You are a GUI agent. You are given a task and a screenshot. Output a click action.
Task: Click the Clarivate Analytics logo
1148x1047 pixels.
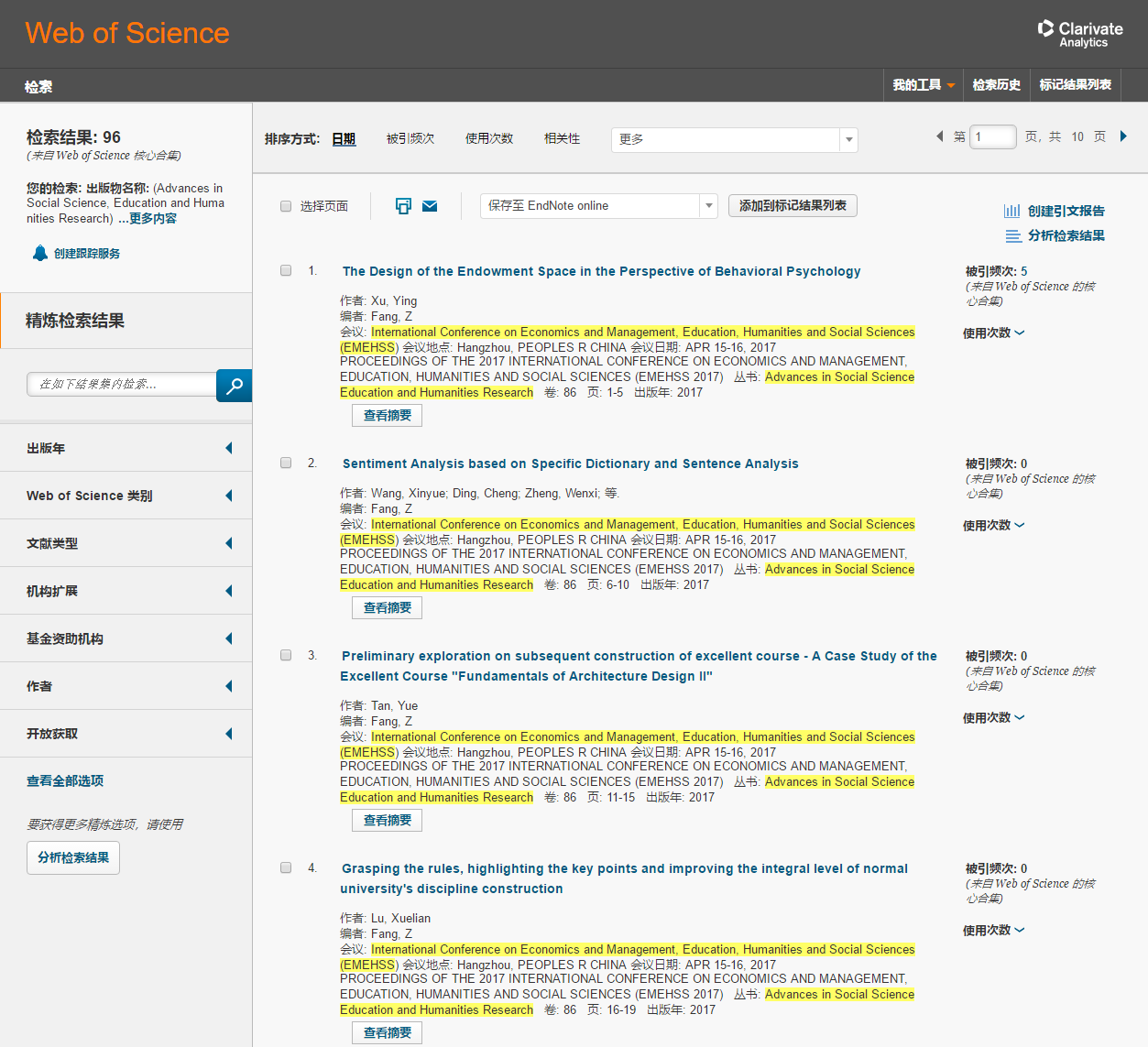1080,34
